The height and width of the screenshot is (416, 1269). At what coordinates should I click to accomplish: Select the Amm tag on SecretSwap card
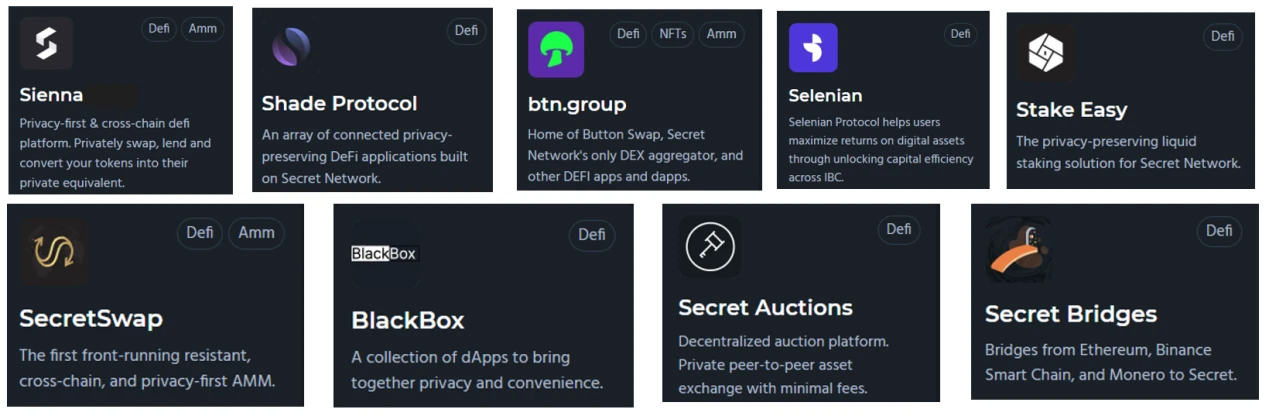click(257, 233)
